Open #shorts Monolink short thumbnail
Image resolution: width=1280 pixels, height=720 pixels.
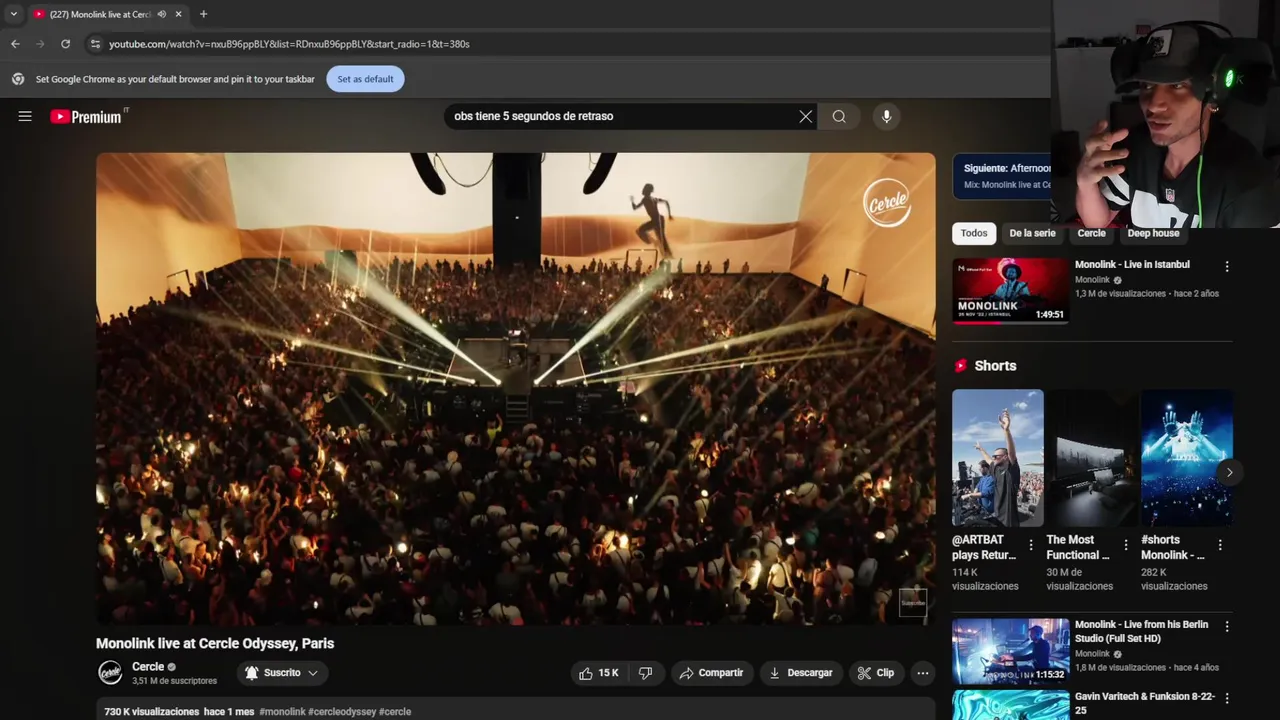(1187, 458)
